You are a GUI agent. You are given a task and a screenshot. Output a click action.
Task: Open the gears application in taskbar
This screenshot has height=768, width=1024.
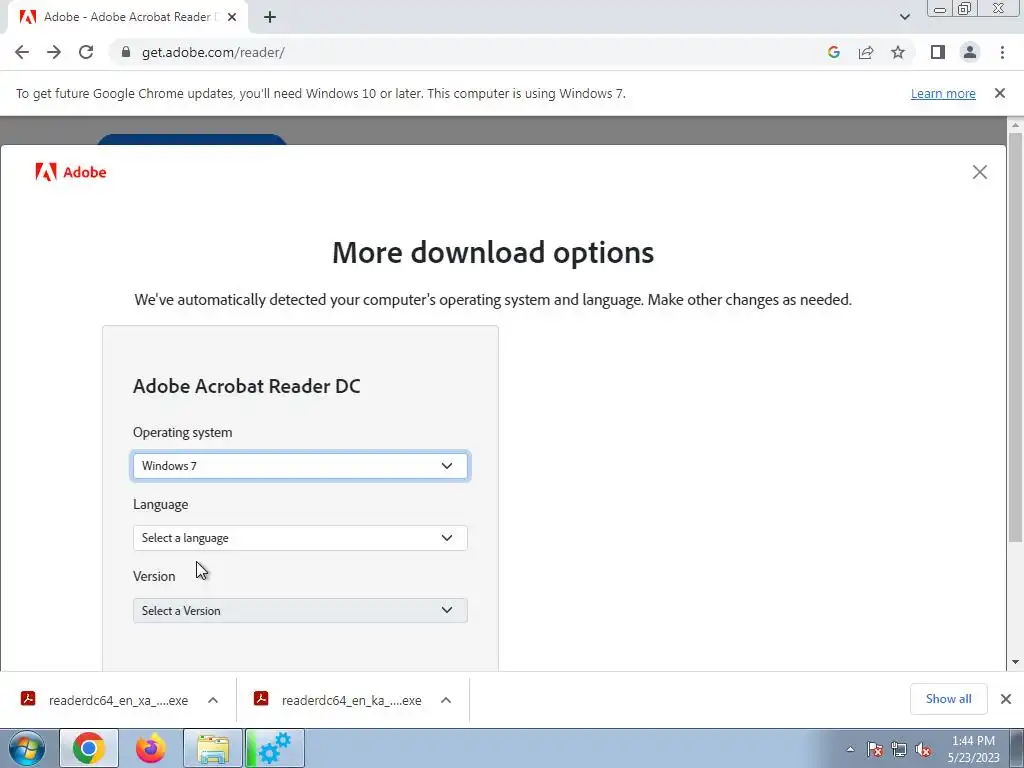274,748
